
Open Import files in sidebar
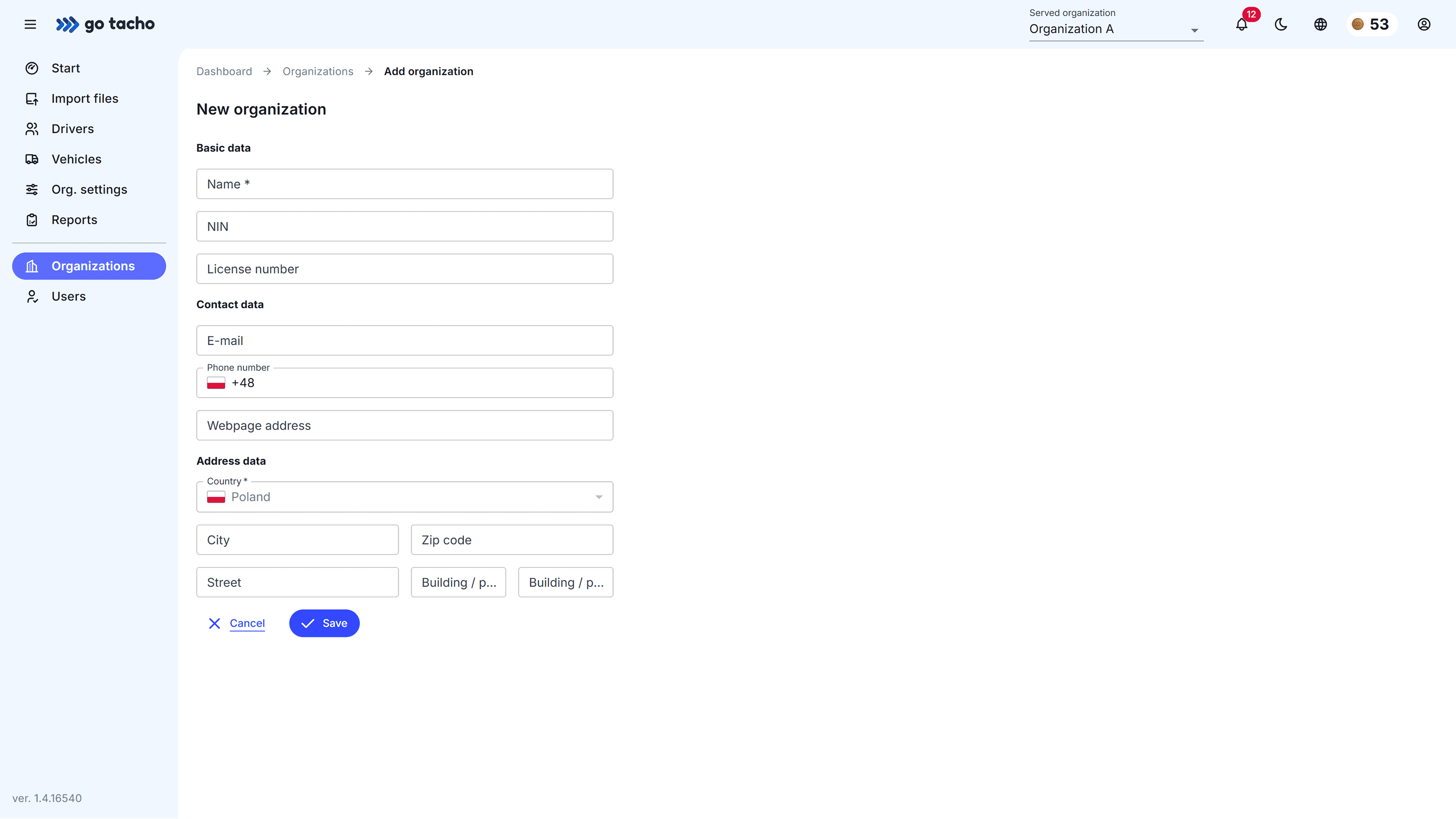(x=85, y=98)
